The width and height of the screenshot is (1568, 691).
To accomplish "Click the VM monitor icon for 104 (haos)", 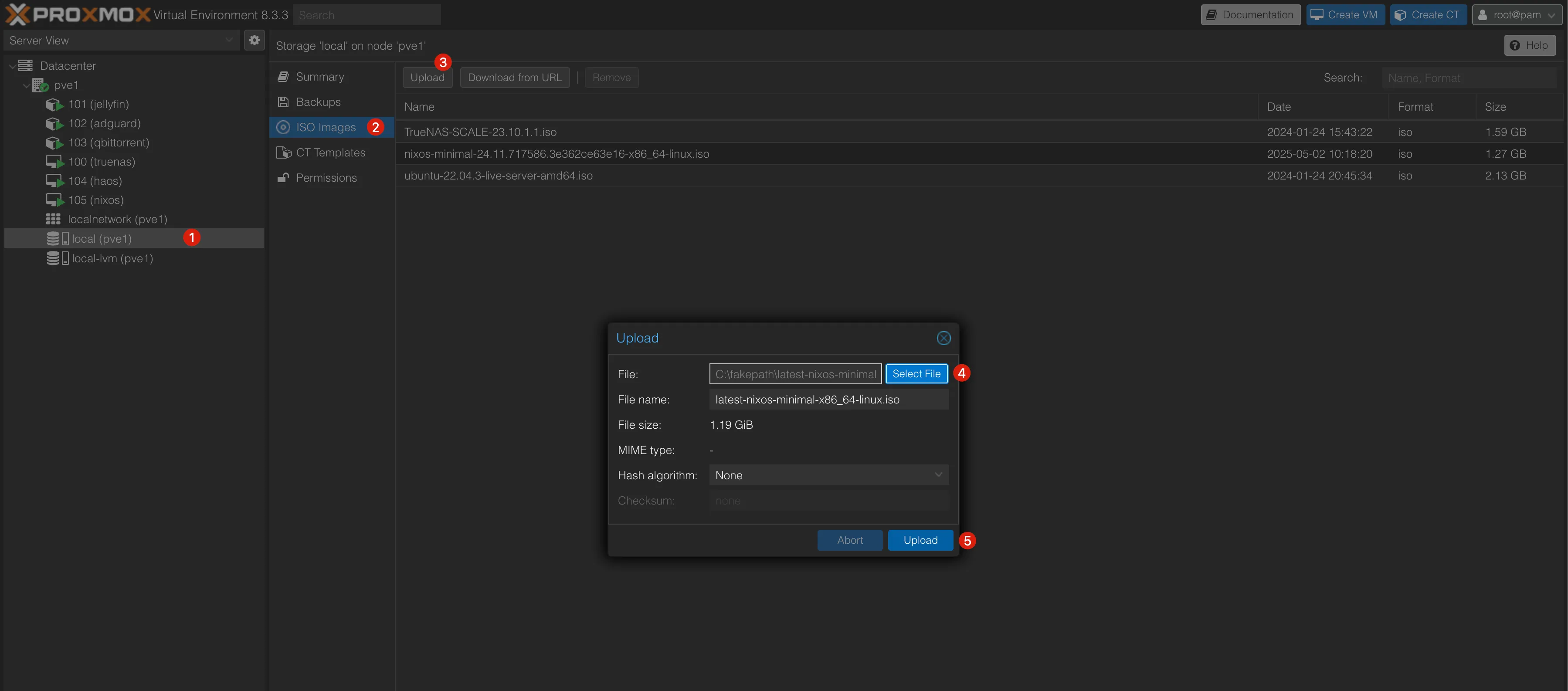I will coord(55,181).
